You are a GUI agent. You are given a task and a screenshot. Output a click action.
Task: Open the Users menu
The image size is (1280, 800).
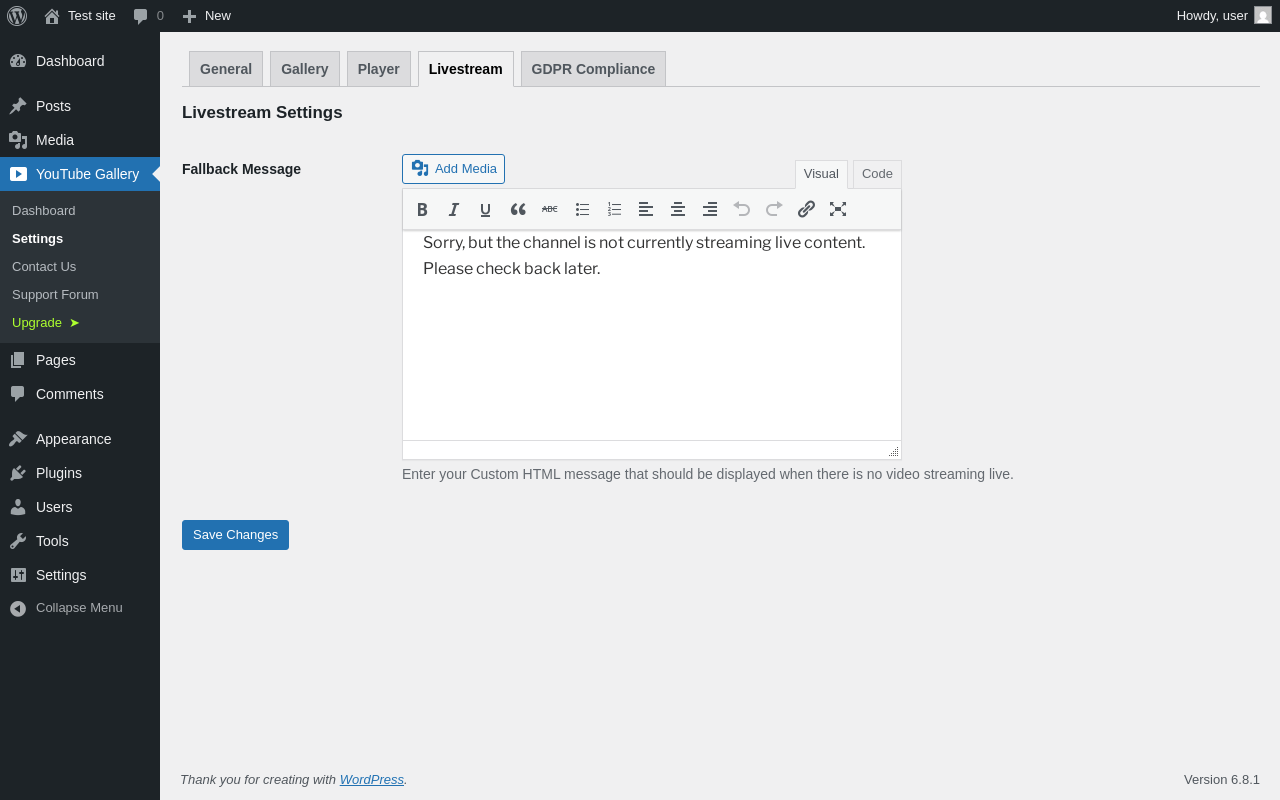coord(80,507)
